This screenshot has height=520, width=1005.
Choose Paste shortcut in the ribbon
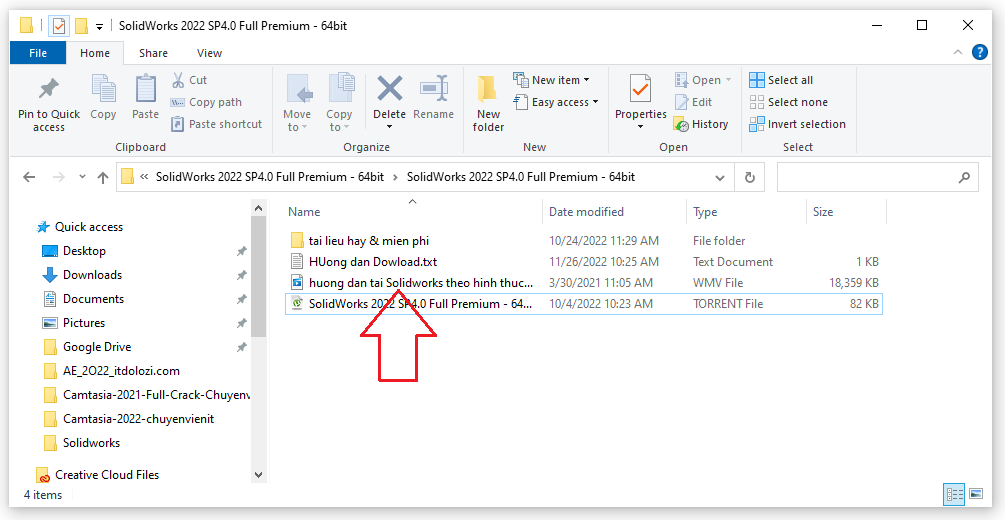217,124
